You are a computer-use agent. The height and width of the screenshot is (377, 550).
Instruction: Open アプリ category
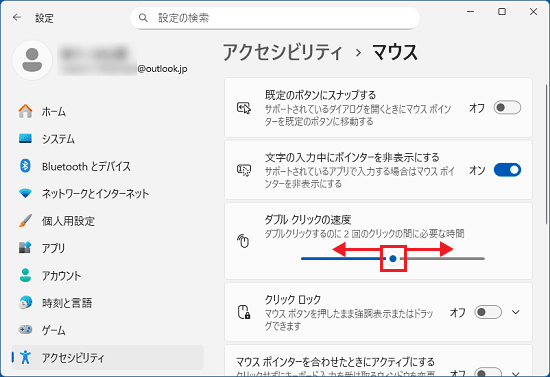(108, 248)
